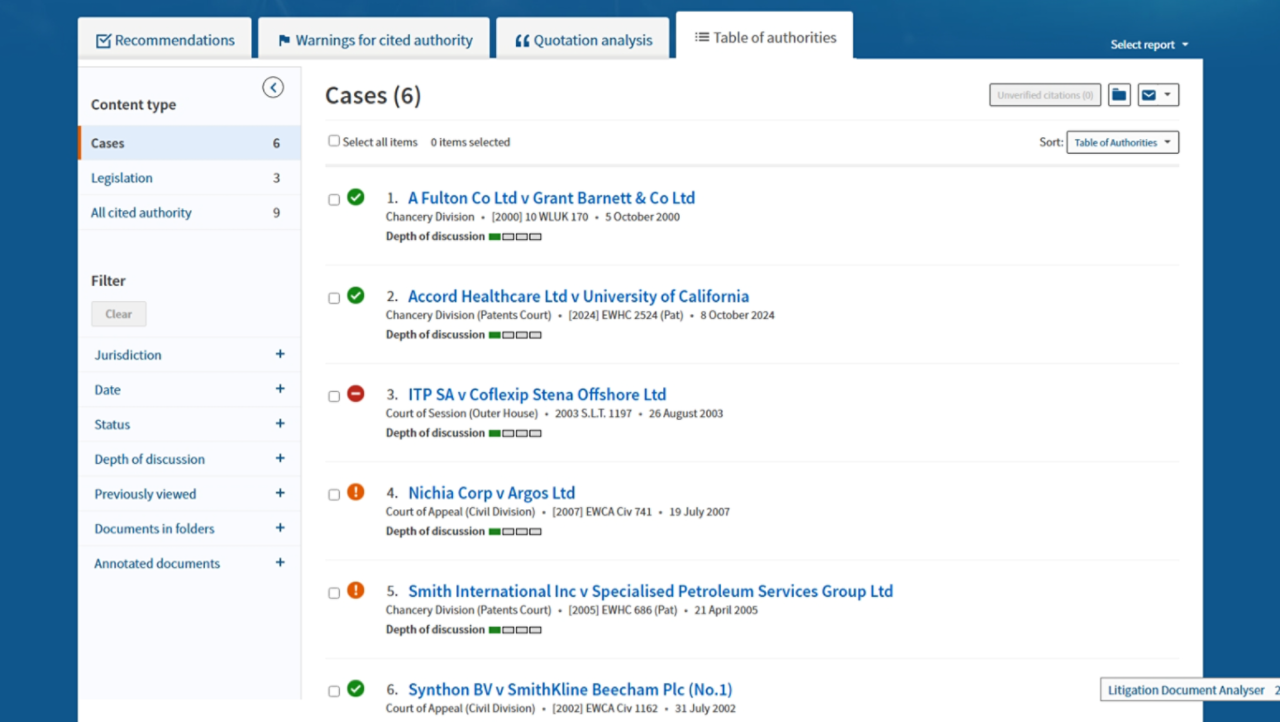Open Synthon BV v SmithKline Beecham case
Viewport: 1280px width, 722px height.
[x=570, y=689]
